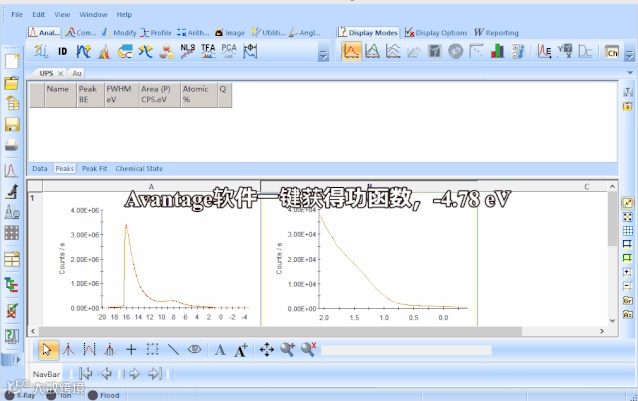Open the NLS fitting tool
The height and width of the screenshot is (401, 638).
tap(187, 51)
